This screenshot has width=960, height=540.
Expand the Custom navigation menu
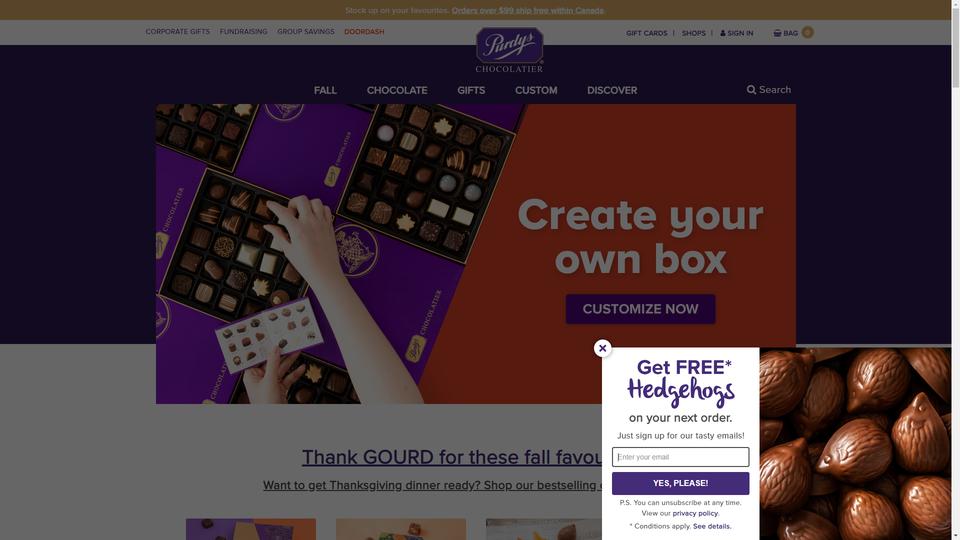click(536, 90)
